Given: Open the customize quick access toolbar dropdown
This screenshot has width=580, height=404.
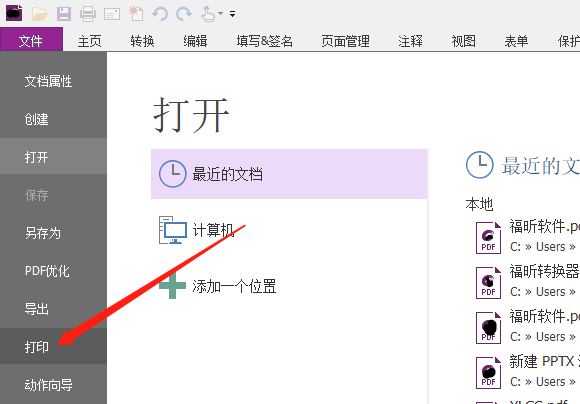Looking at the screenshot, I should 233,14.
